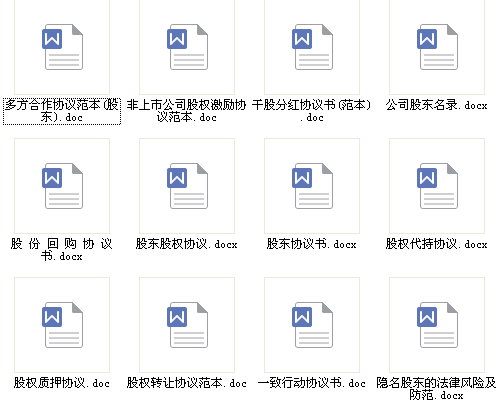Image resolution: width=498 pixels, height=405 pixels.
Task: Click the file name 非上市公司股权激励协议范本.doc
Action: (187, 111)
